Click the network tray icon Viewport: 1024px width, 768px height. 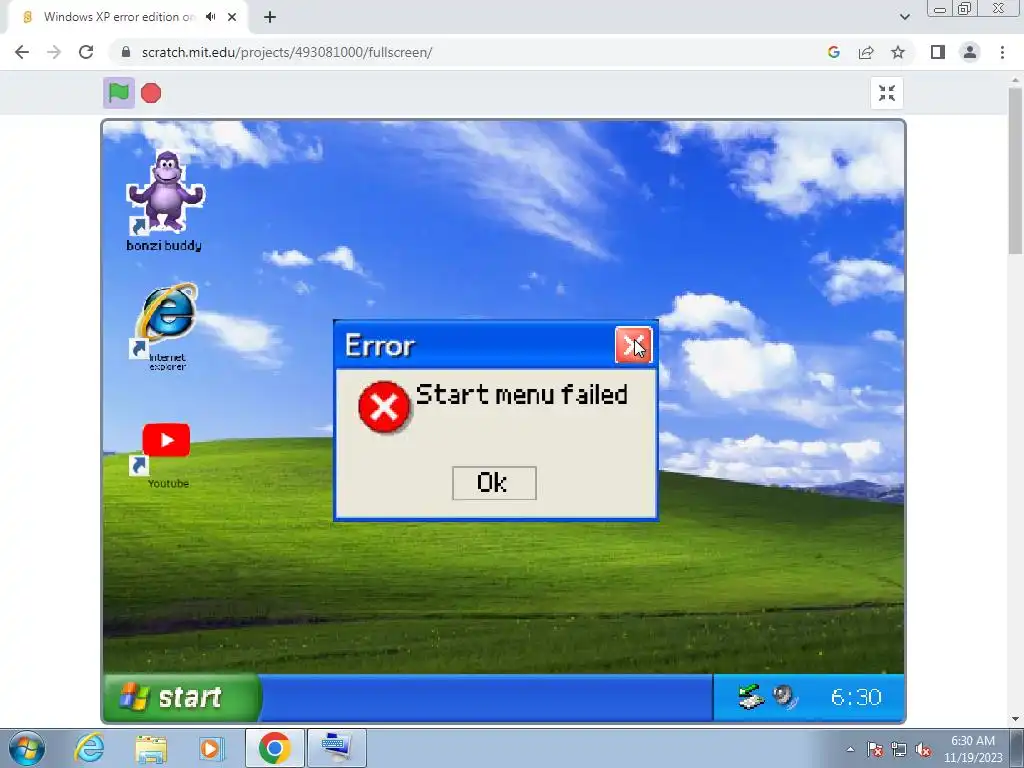coord(899,749)
